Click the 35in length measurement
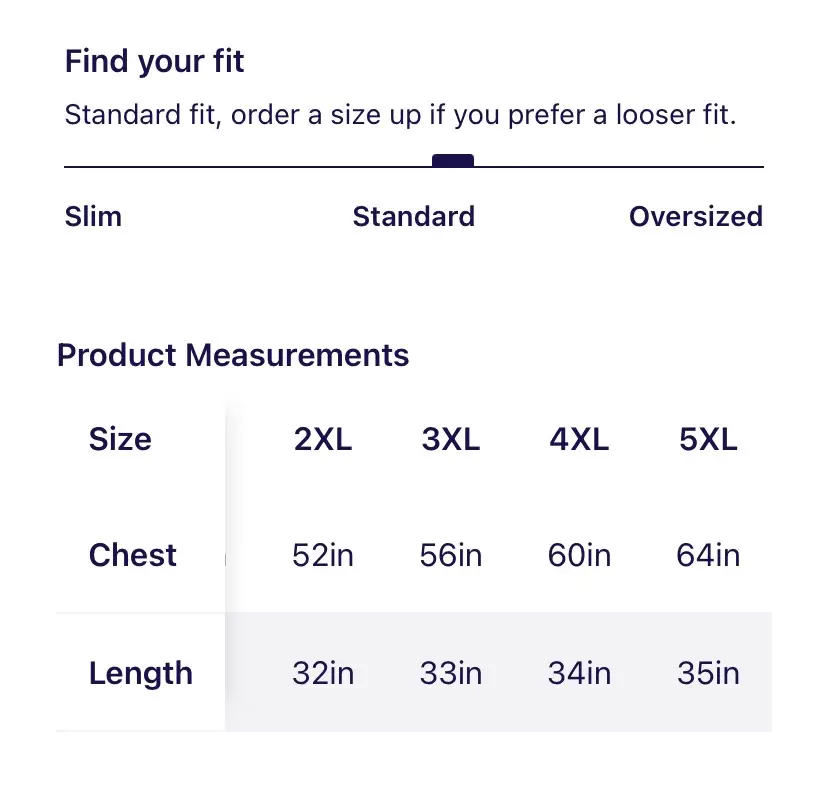This screenshot has width=828, height=789. tap(708, 673)
